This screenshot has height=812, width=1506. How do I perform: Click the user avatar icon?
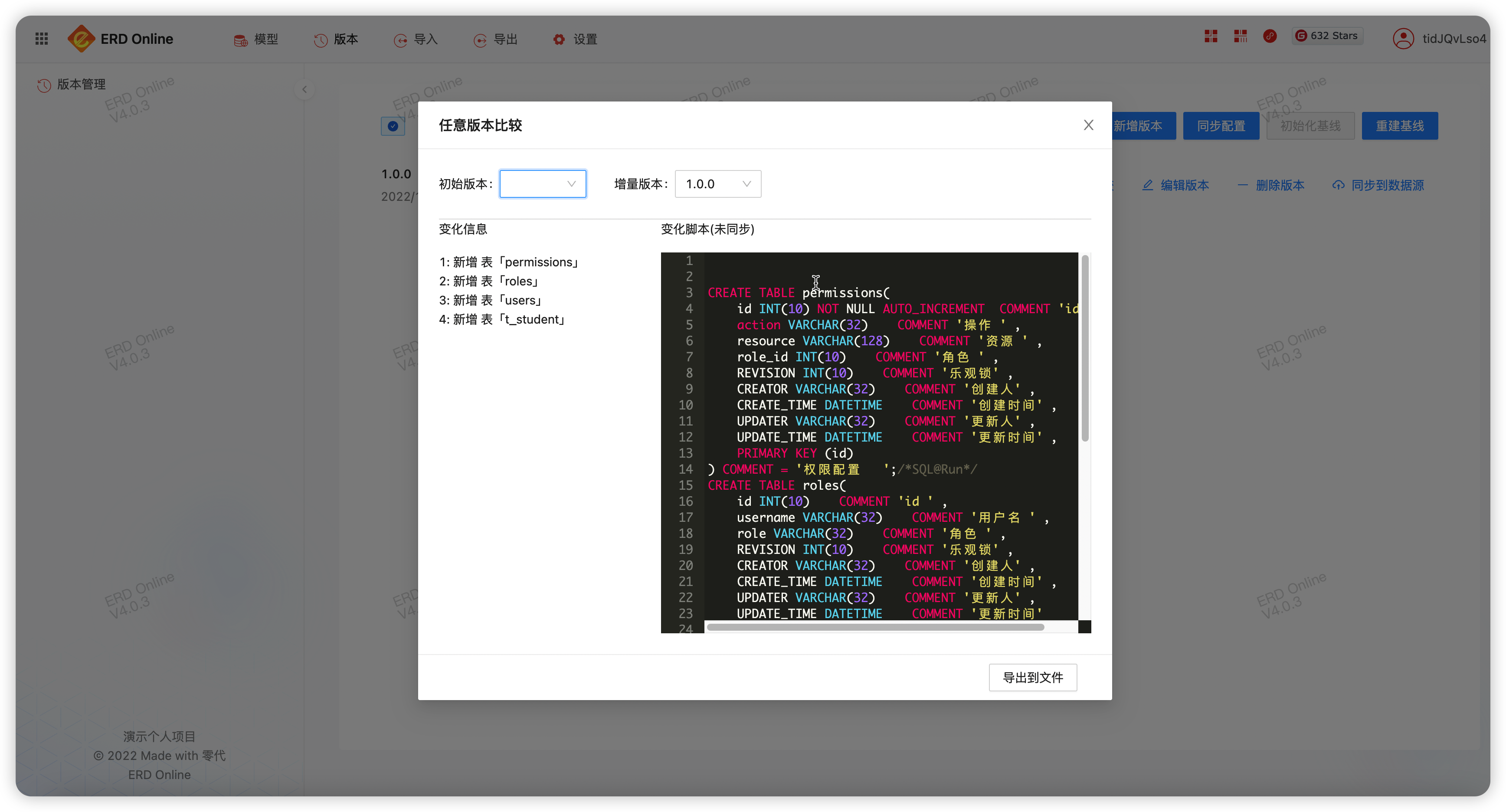coord(1403,39)
